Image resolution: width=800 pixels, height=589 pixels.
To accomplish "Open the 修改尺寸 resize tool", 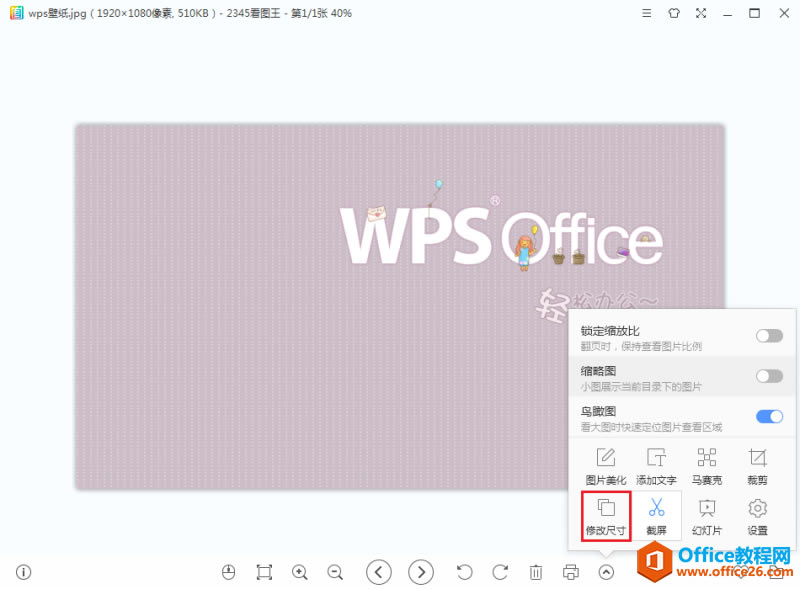I will point(606,516).
